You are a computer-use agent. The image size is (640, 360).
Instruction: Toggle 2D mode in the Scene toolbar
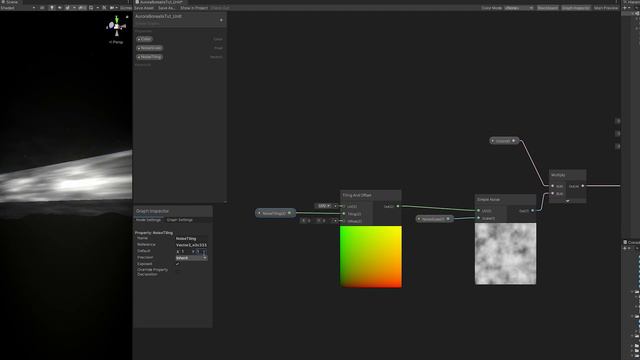(42, 8)
